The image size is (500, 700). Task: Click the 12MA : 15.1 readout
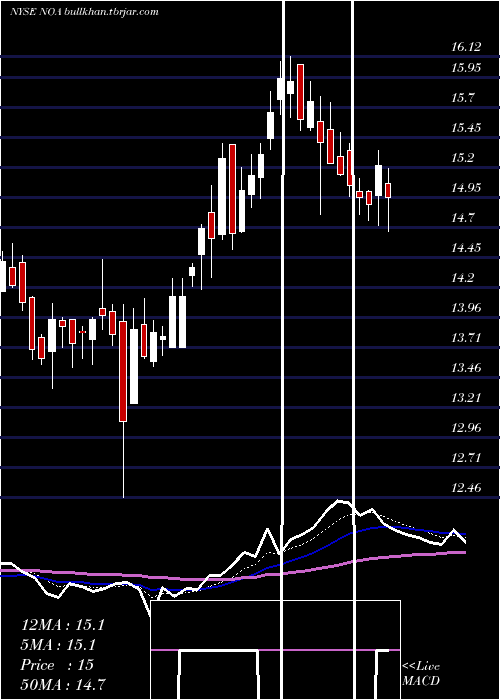tap(63, 625)
